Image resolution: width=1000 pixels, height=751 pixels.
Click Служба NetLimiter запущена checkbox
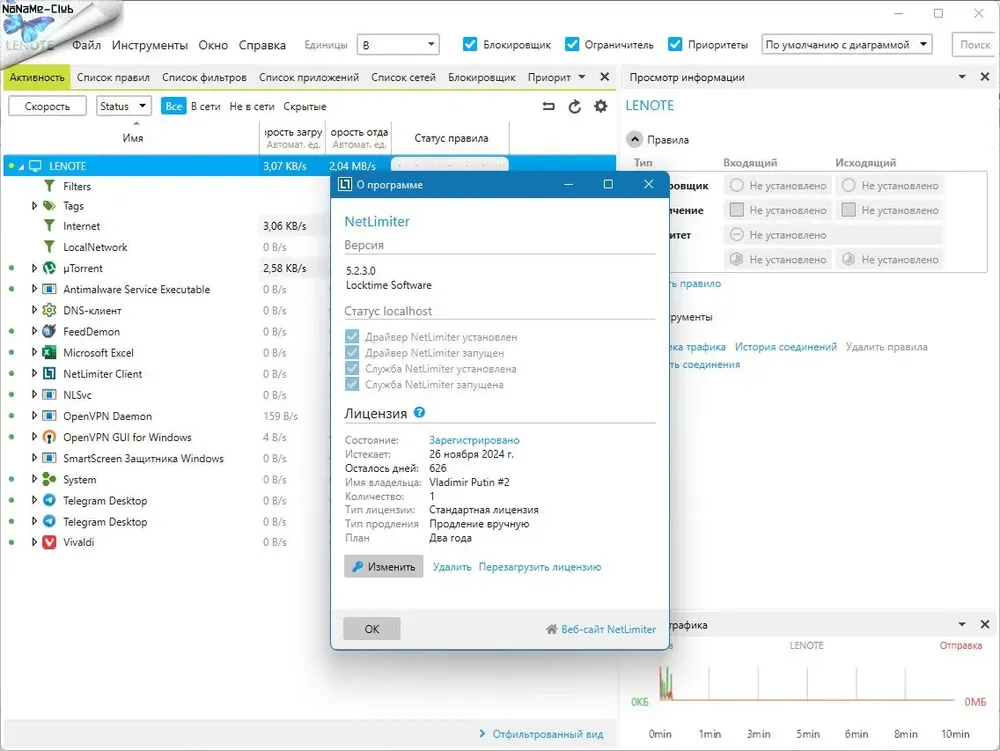coord(351,384)
